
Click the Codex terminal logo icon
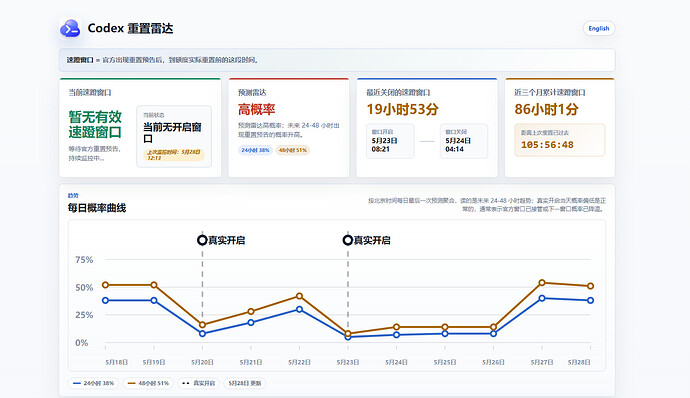[x=70, y=29]
